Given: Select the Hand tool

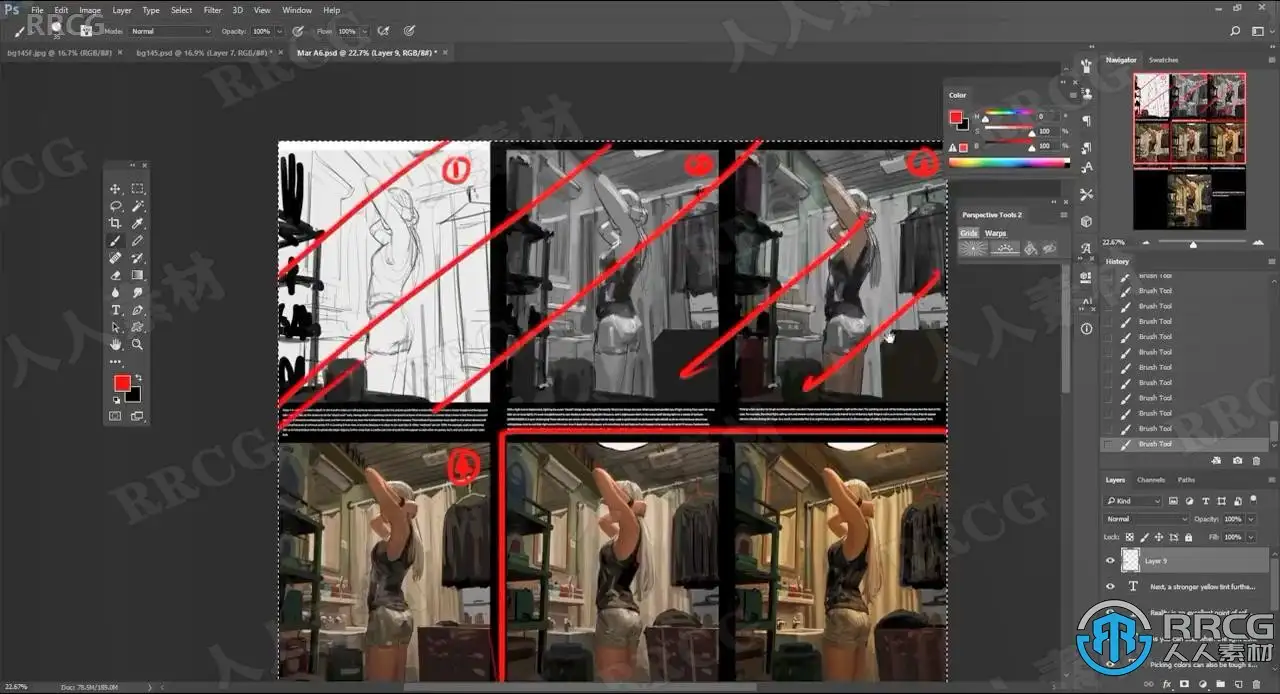Looking at the screenshot, I should coord(115,344).
